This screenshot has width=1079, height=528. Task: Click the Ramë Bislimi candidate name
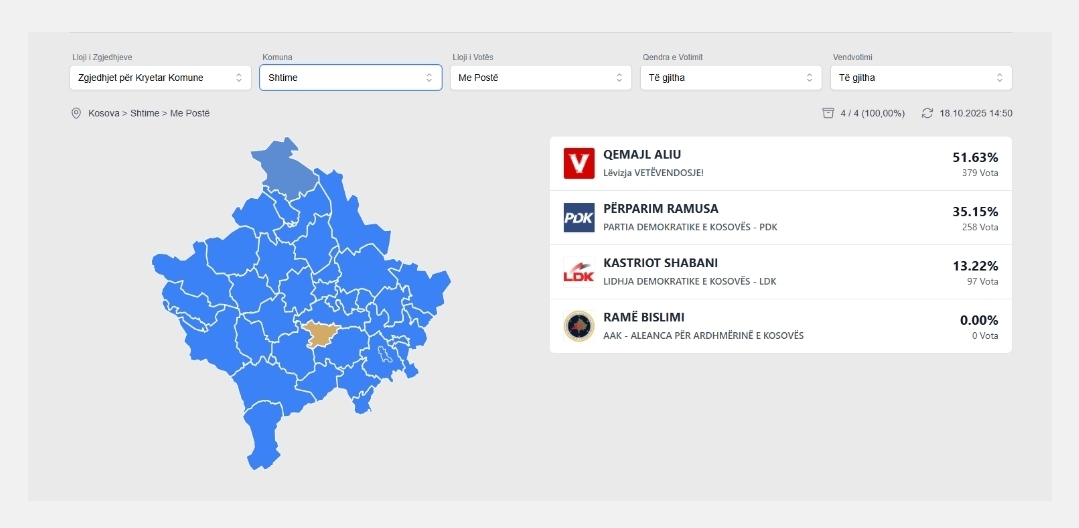[x=644, y=317]
